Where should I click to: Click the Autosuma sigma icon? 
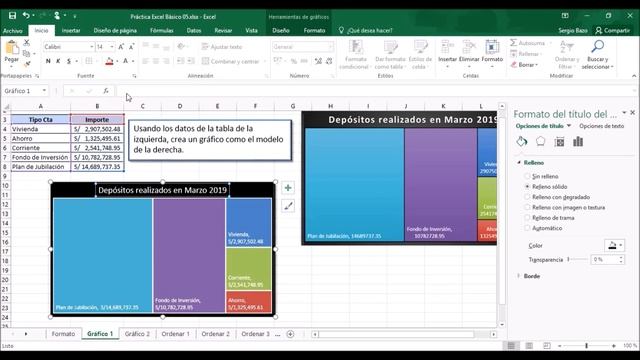tap(513, 43)
